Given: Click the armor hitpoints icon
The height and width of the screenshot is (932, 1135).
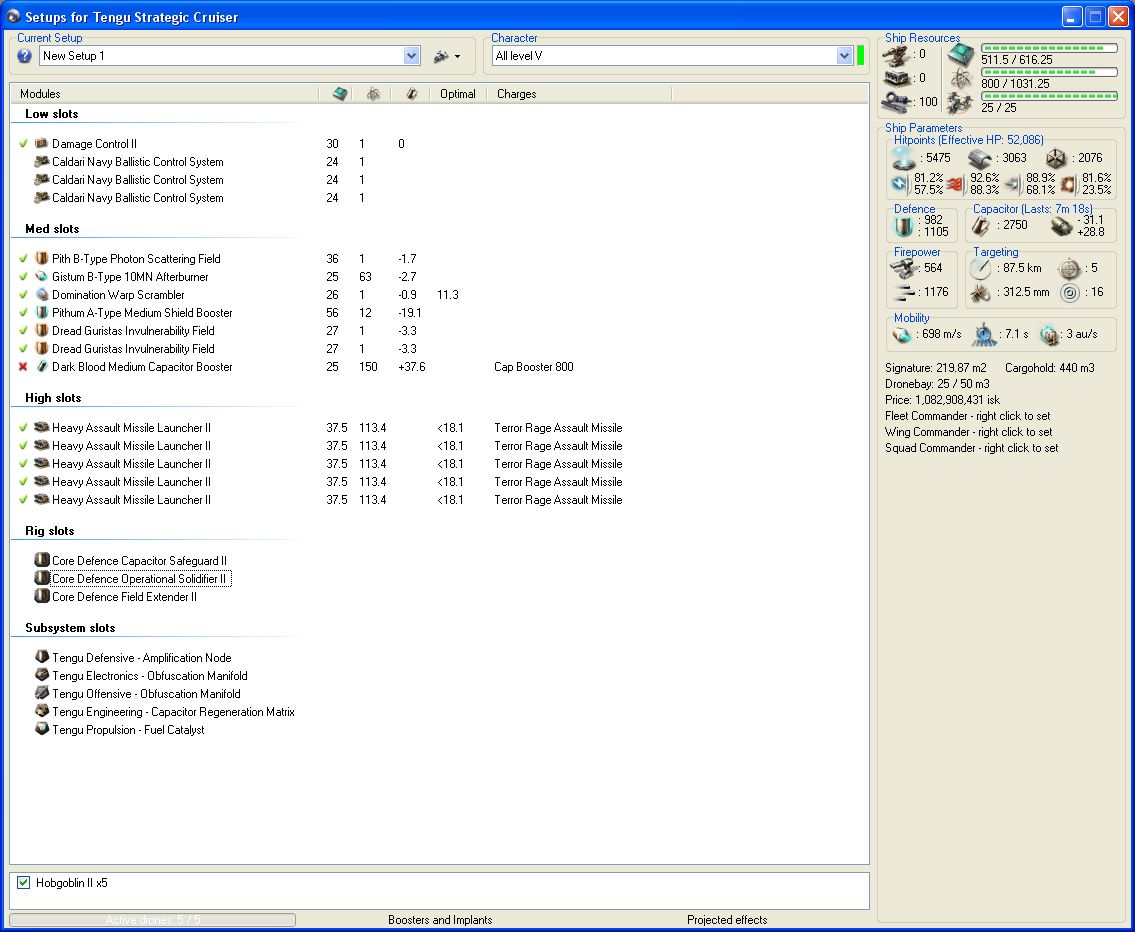Looking at the screenshot, I should coord(980,158).
